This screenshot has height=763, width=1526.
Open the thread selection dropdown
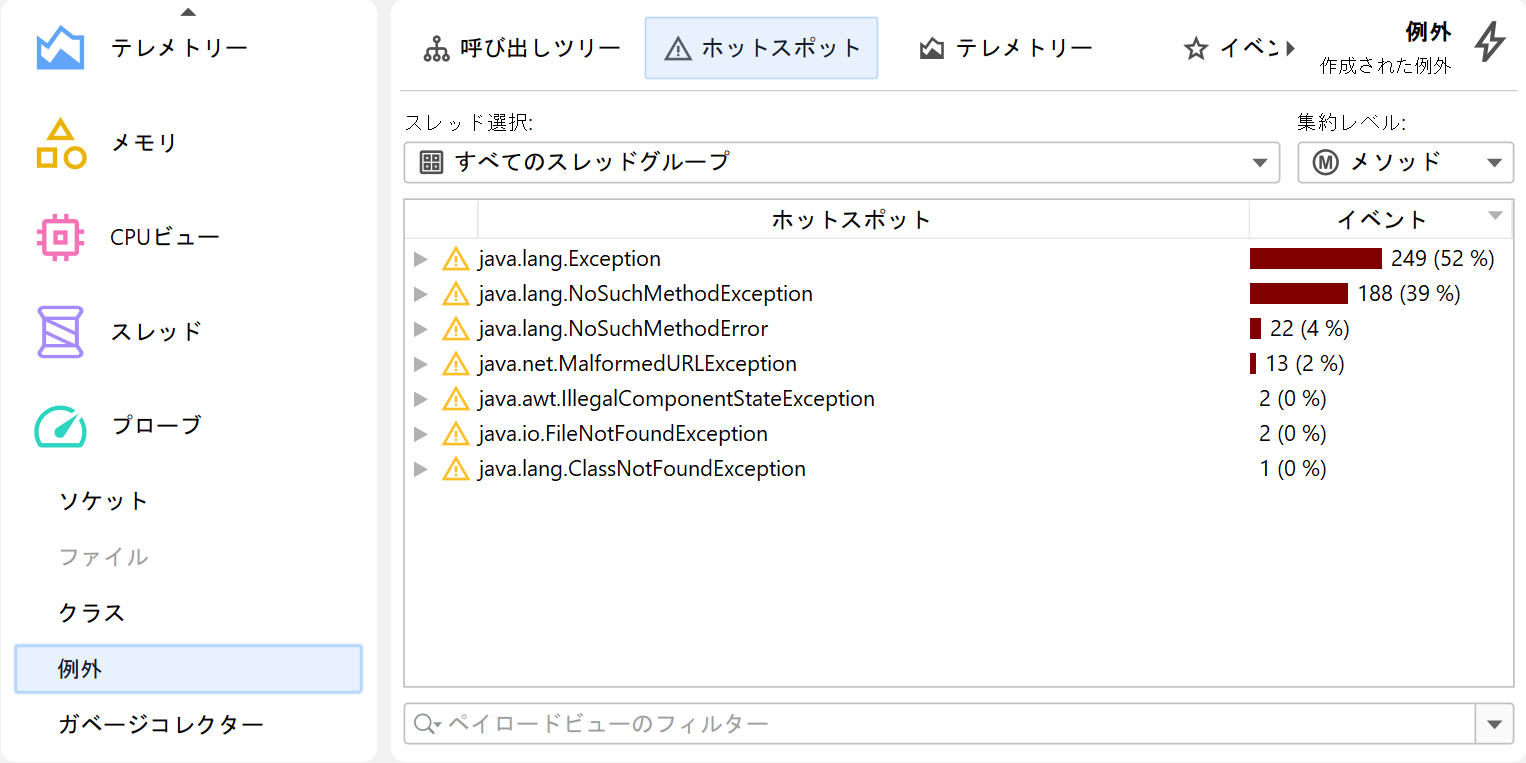(841, 162)
